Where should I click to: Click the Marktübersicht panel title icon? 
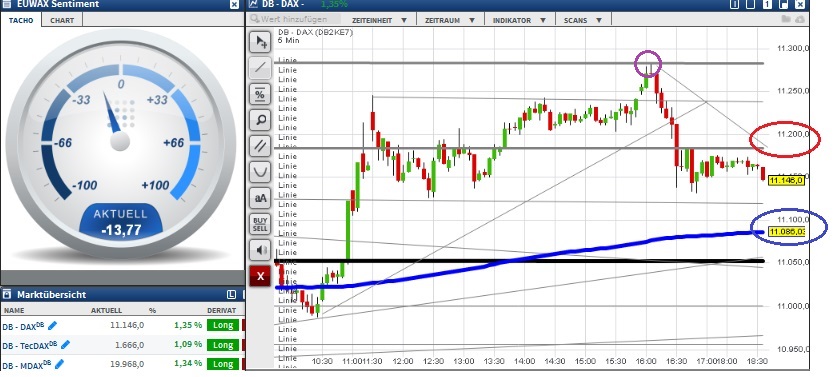(7, 295)
